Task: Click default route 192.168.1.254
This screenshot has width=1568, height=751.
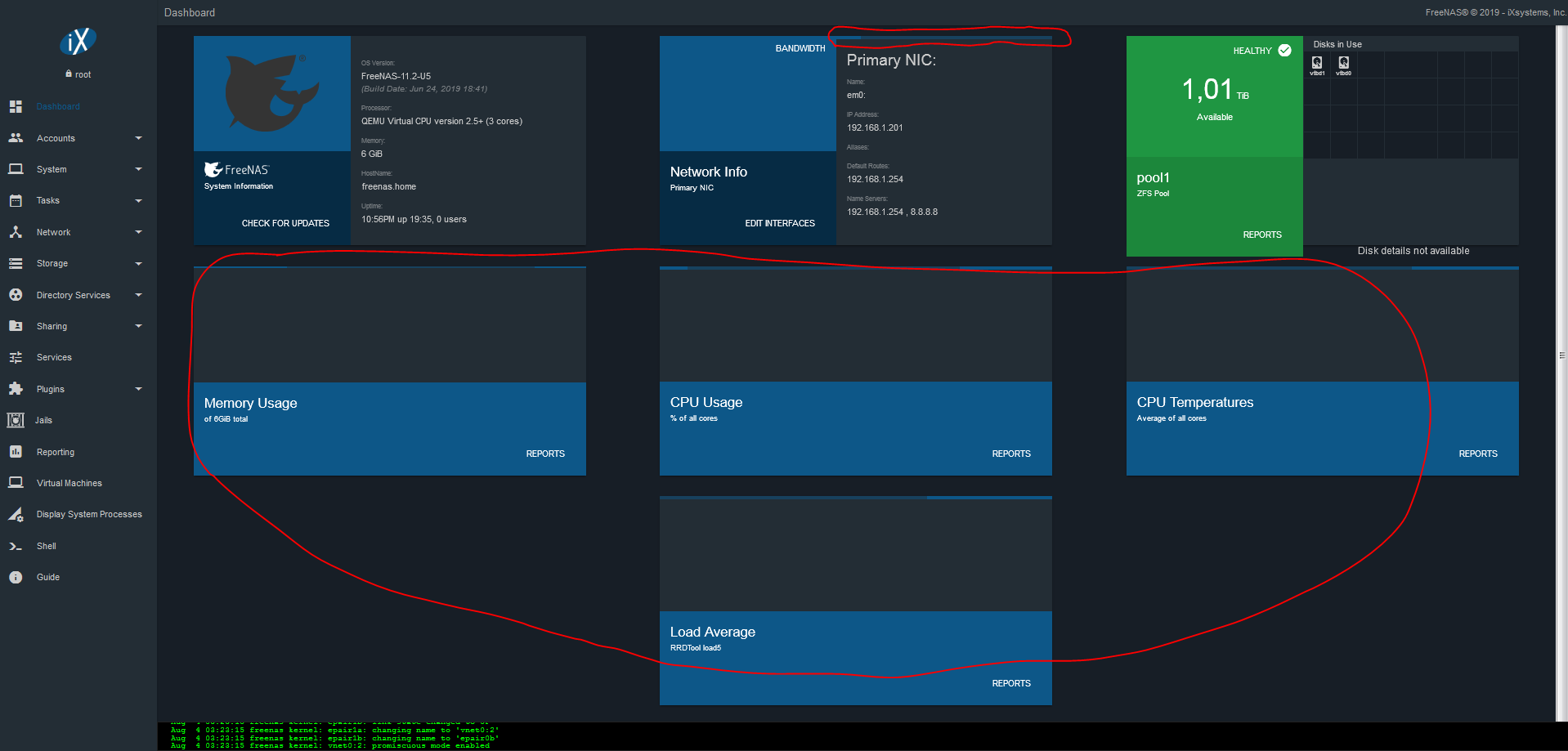Action: point(875,179)
